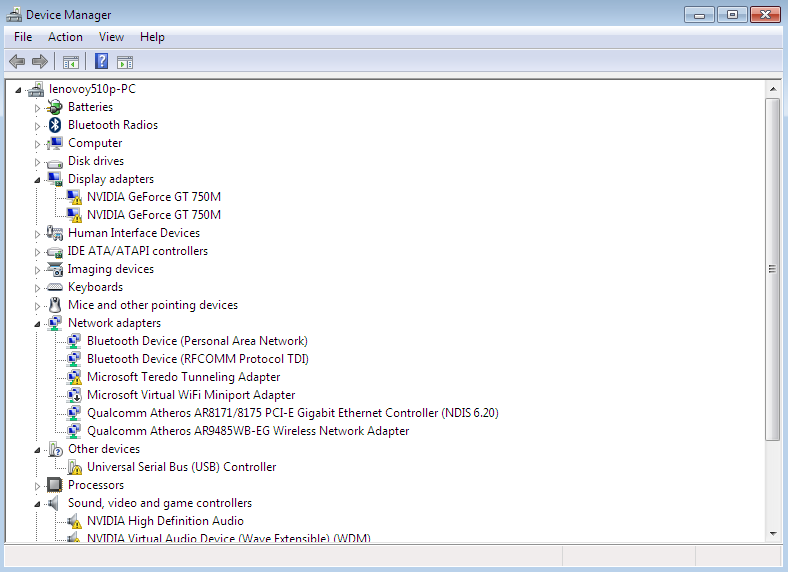
Task: Click the Microsoft Virtual WiFi Miniport Adapter icon
Action: point(74,395)
